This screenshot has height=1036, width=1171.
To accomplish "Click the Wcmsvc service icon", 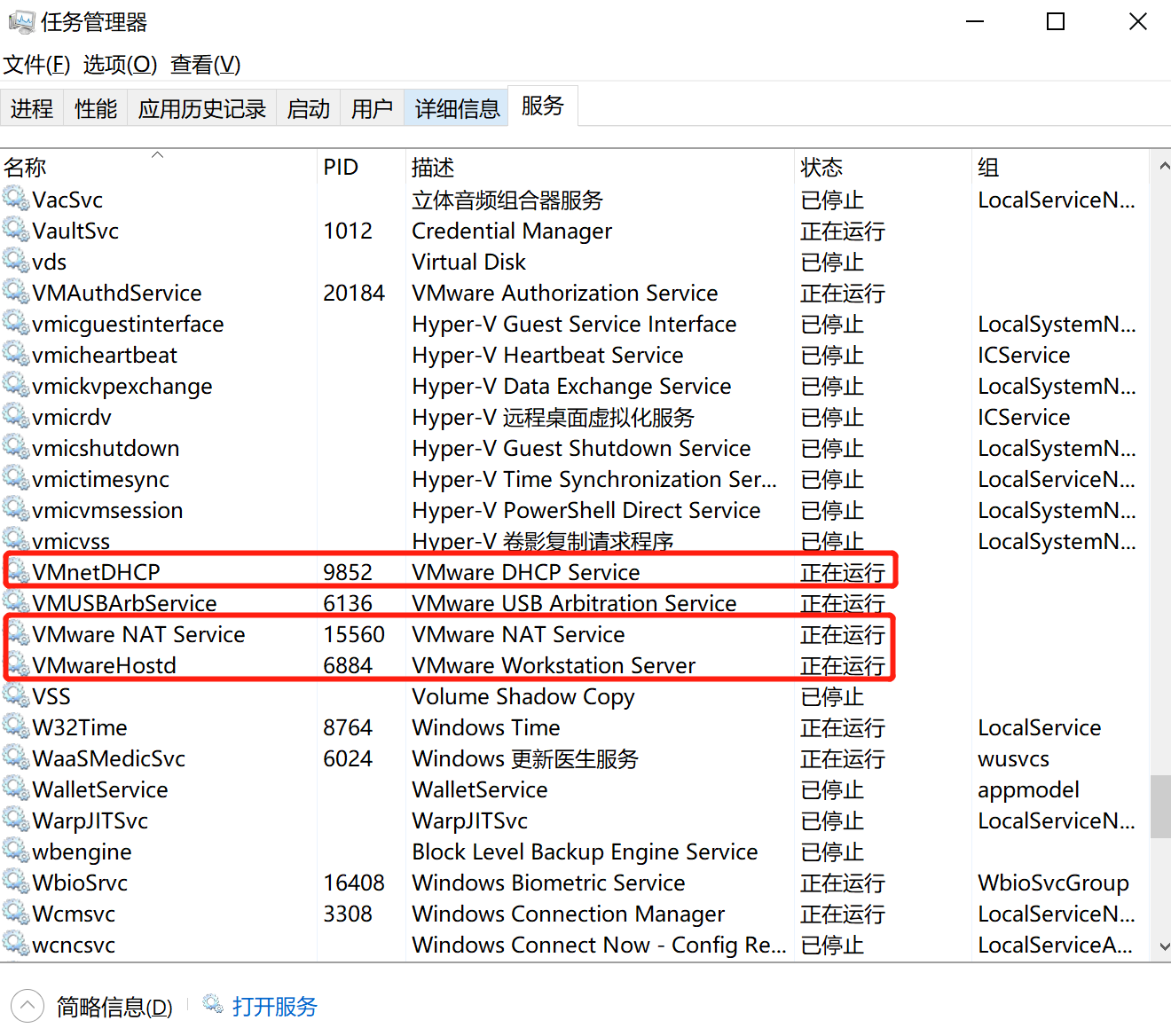I will click(x=16, y=913).
